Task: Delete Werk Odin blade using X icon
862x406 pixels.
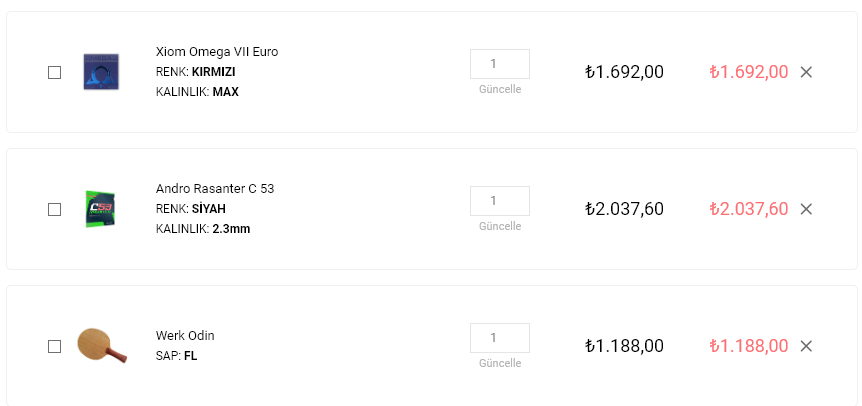Action: tap(806, 346)
